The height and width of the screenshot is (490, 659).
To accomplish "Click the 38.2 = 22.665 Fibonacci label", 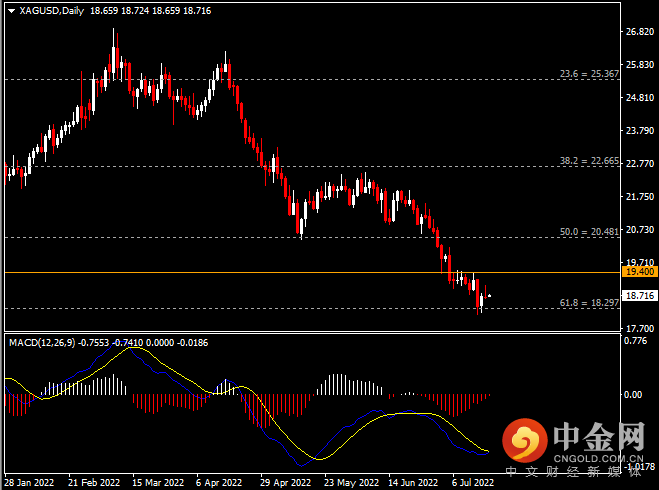I will click(589, 161).
